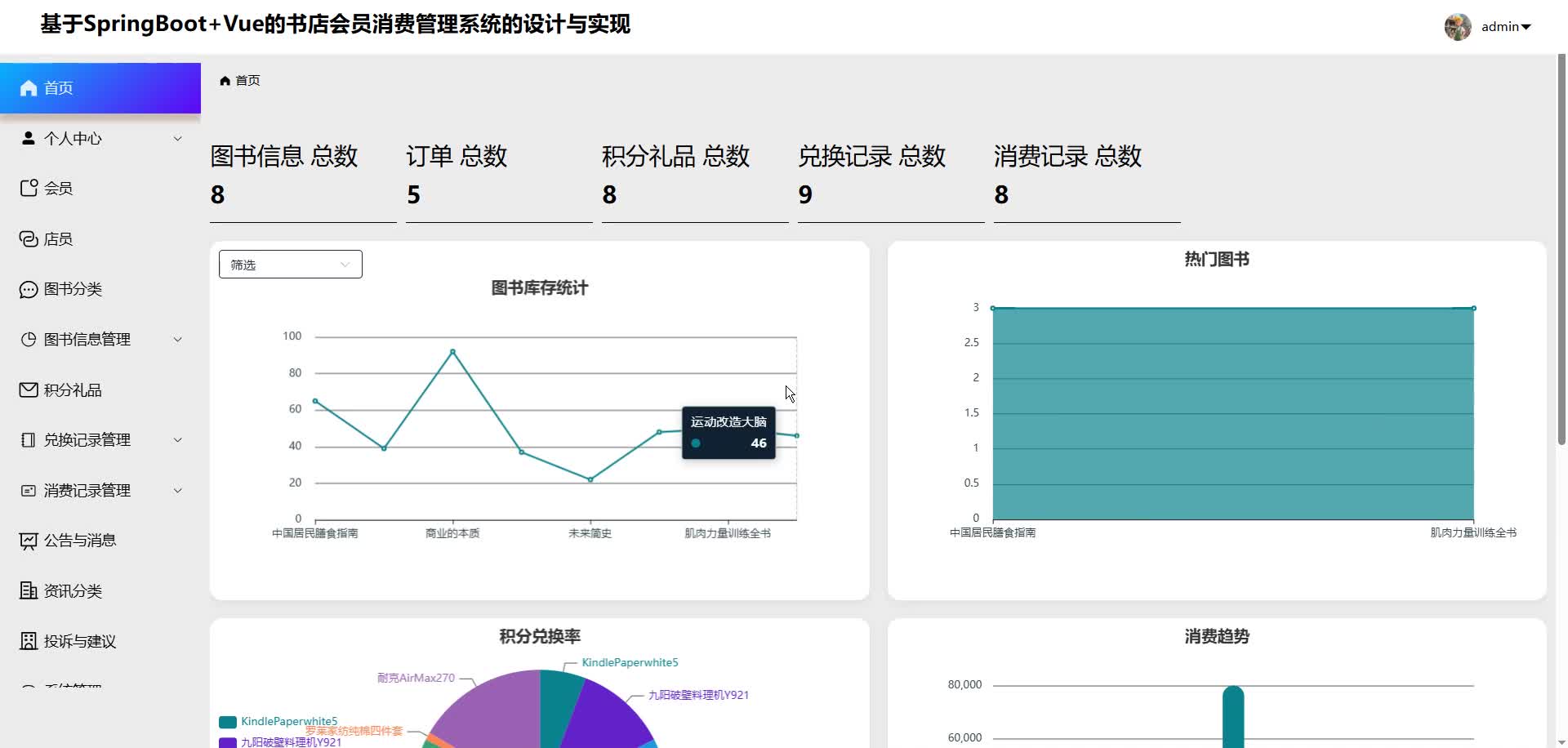
Task: Expand the 图书信息管理 chevron
Action: click(x=177, y=340)
